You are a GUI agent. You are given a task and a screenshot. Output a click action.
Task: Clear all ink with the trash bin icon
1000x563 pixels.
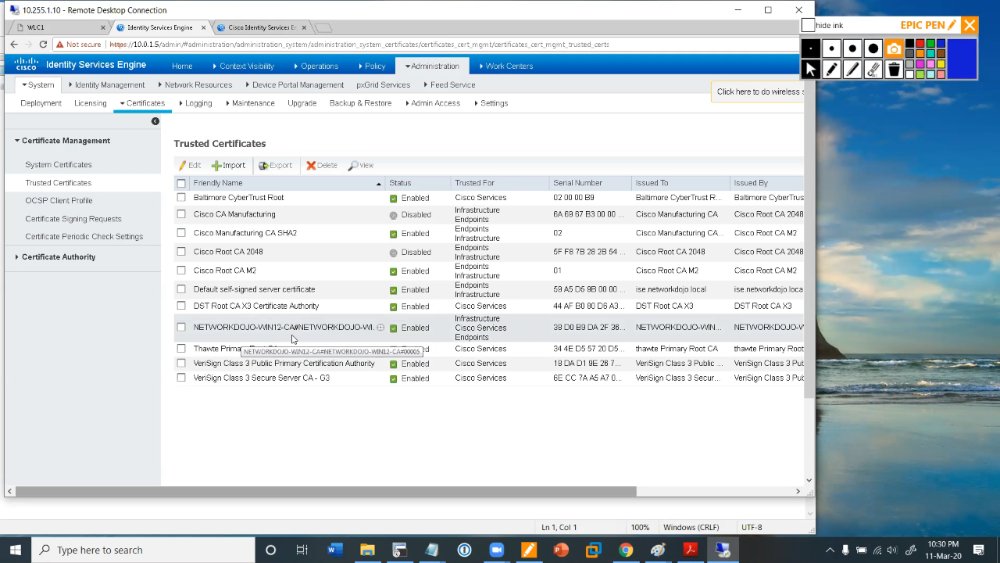(x=894, y=69)
